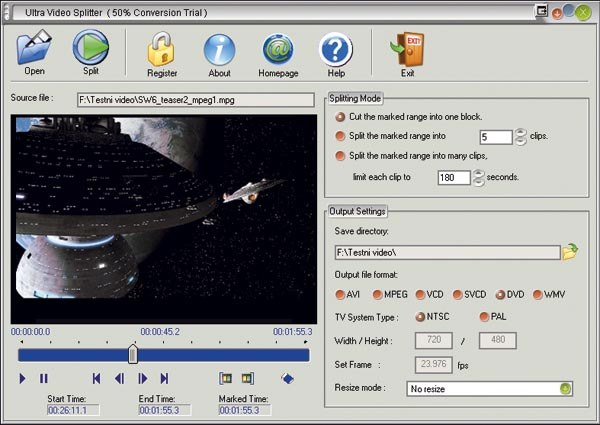The height and width of the screenshot is (425, 600).
Task: Click the Marked Time value field
Action: (x=245, y=410)
